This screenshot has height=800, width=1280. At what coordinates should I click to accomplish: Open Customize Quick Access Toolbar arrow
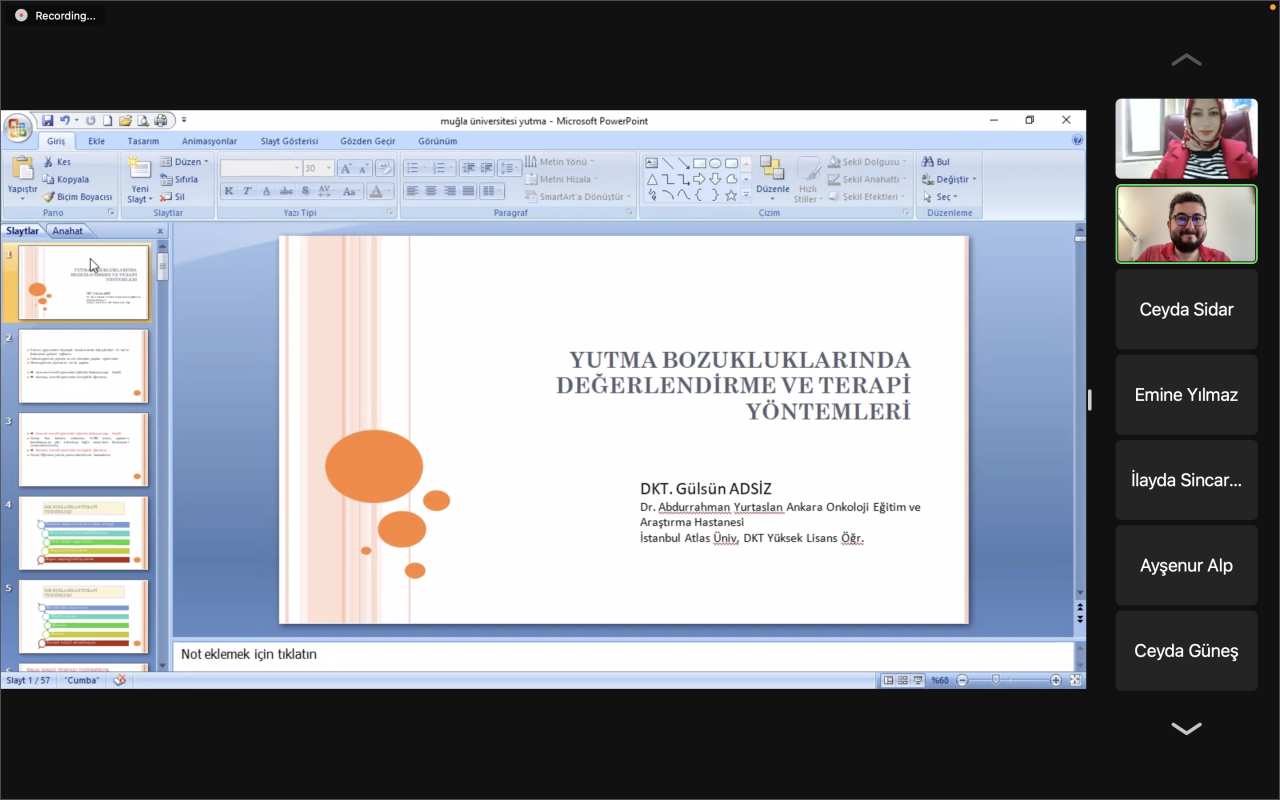tap(183, 121)
